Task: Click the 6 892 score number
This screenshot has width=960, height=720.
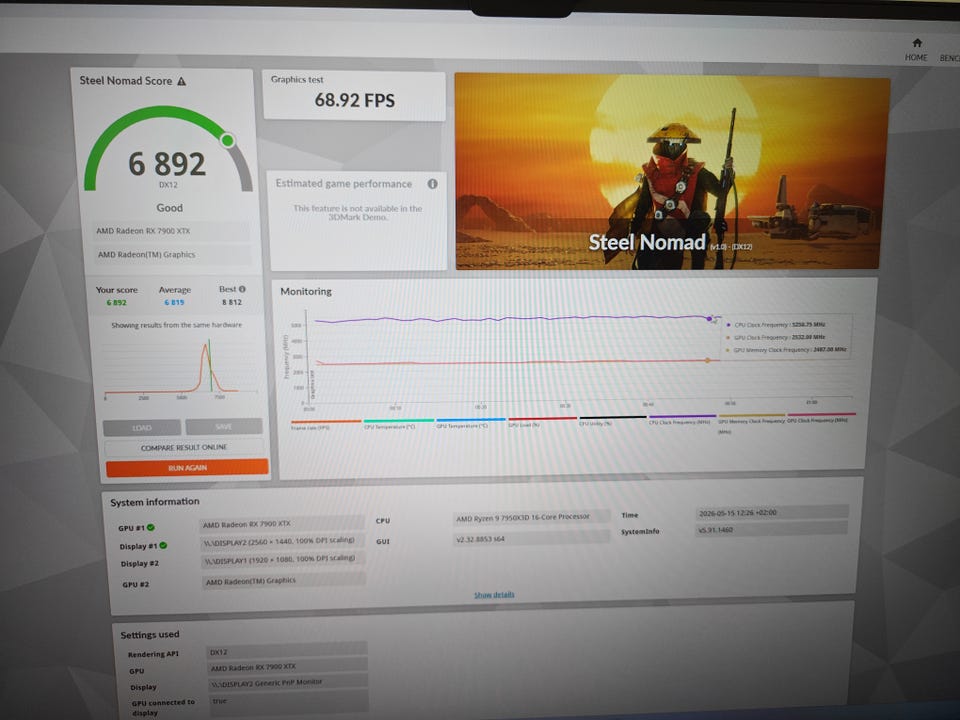Action: (x=167, y=164)
